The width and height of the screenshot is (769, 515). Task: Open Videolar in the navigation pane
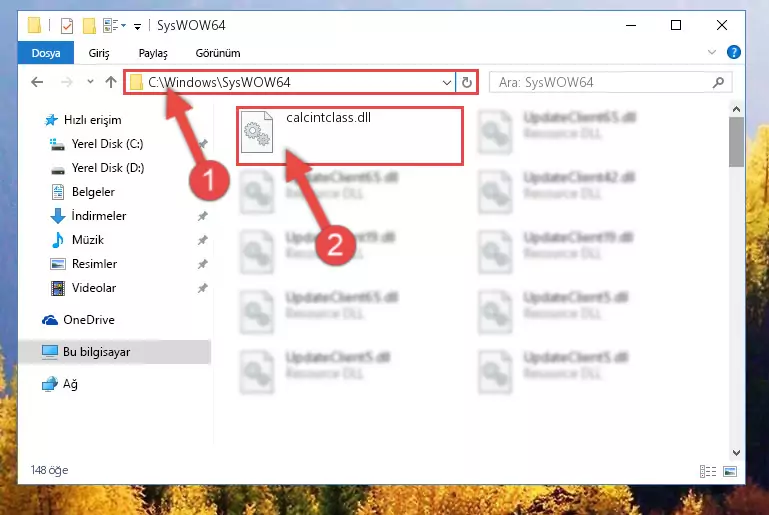point(94,288)
